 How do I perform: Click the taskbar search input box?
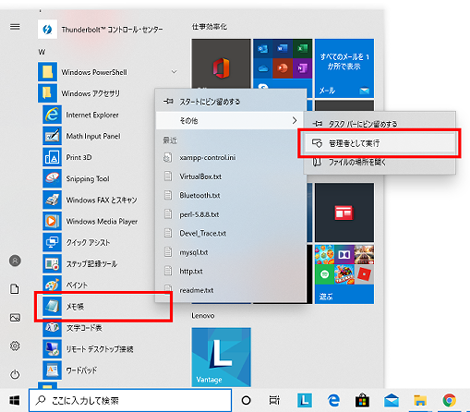[130, 400]
